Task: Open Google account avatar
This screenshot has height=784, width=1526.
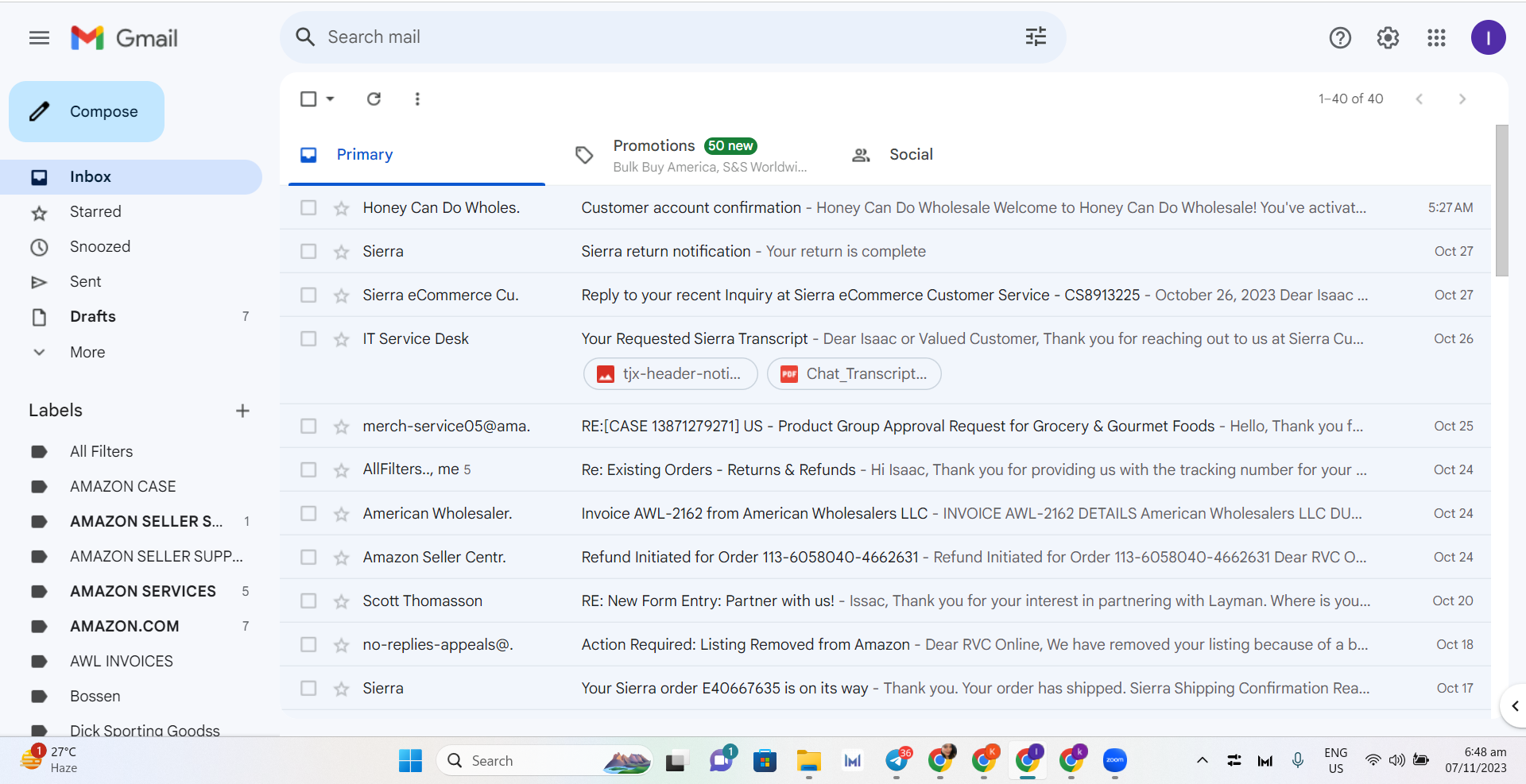Action: click(1488, 37)
